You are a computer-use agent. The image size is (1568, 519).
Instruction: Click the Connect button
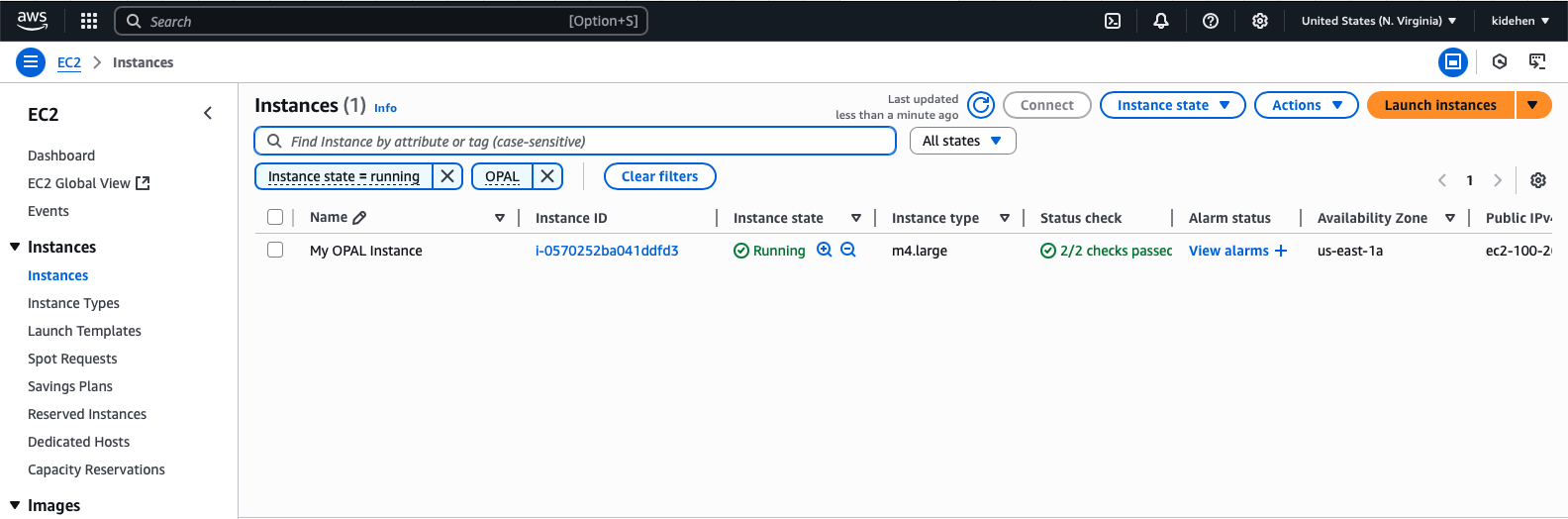(x=1047, y=105)
